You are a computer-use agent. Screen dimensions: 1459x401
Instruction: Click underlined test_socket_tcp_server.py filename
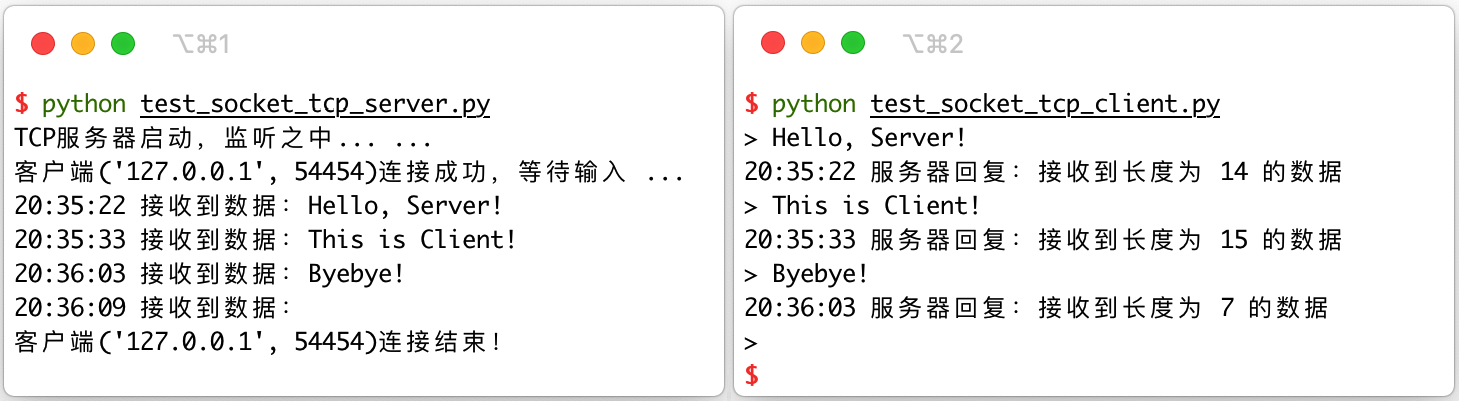click(x=315, y=104)
